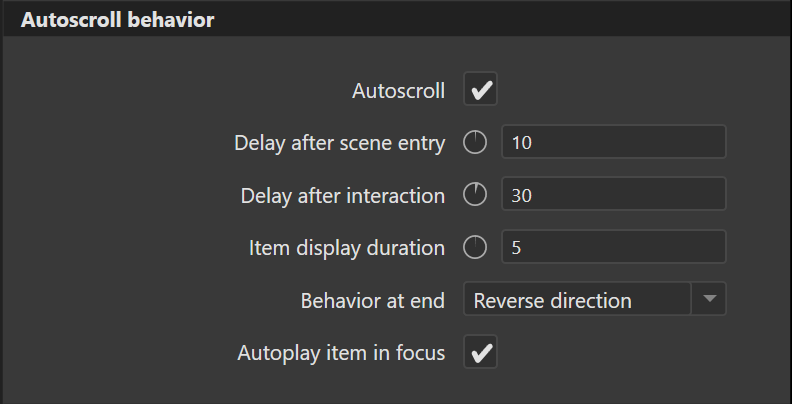The width and height of the screenshot is (792, 404).
Task: Click the value 10 in the delay field
Action: (522, 143)
